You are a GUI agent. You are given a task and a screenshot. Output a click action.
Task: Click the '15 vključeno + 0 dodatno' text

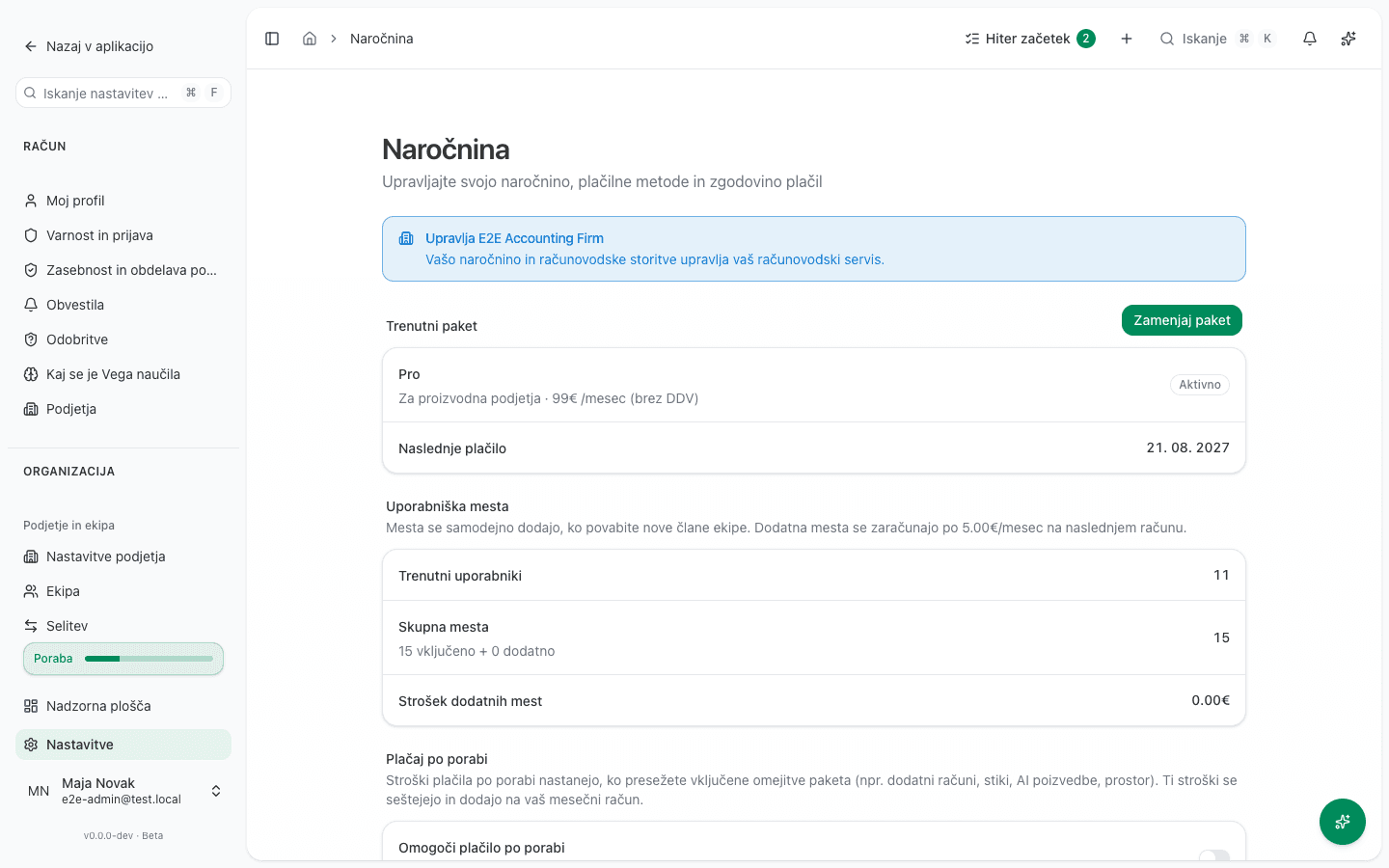pos(477,651)
